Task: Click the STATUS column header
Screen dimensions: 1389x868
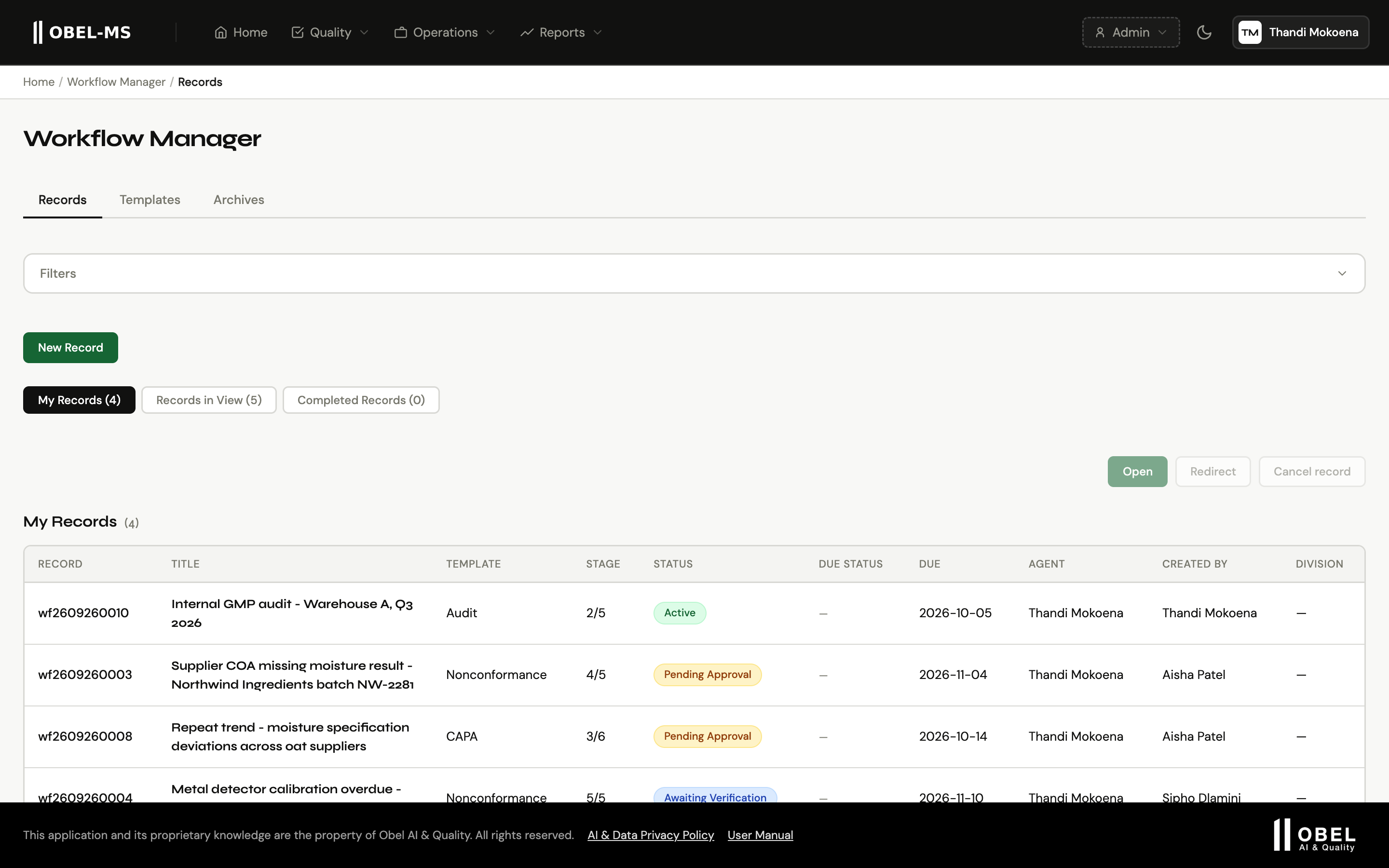Action: coord(673,564)
